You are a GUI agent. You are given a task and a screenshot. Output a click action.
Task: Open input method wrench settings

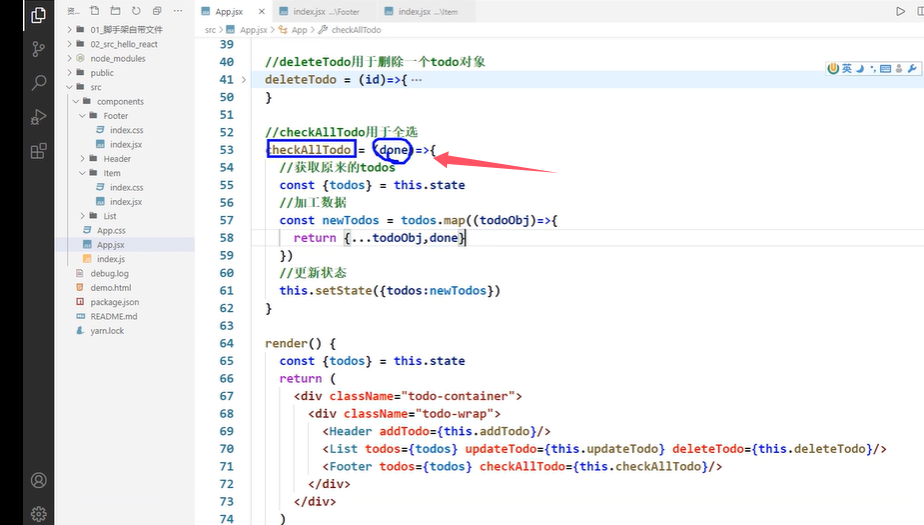point(912,68)
